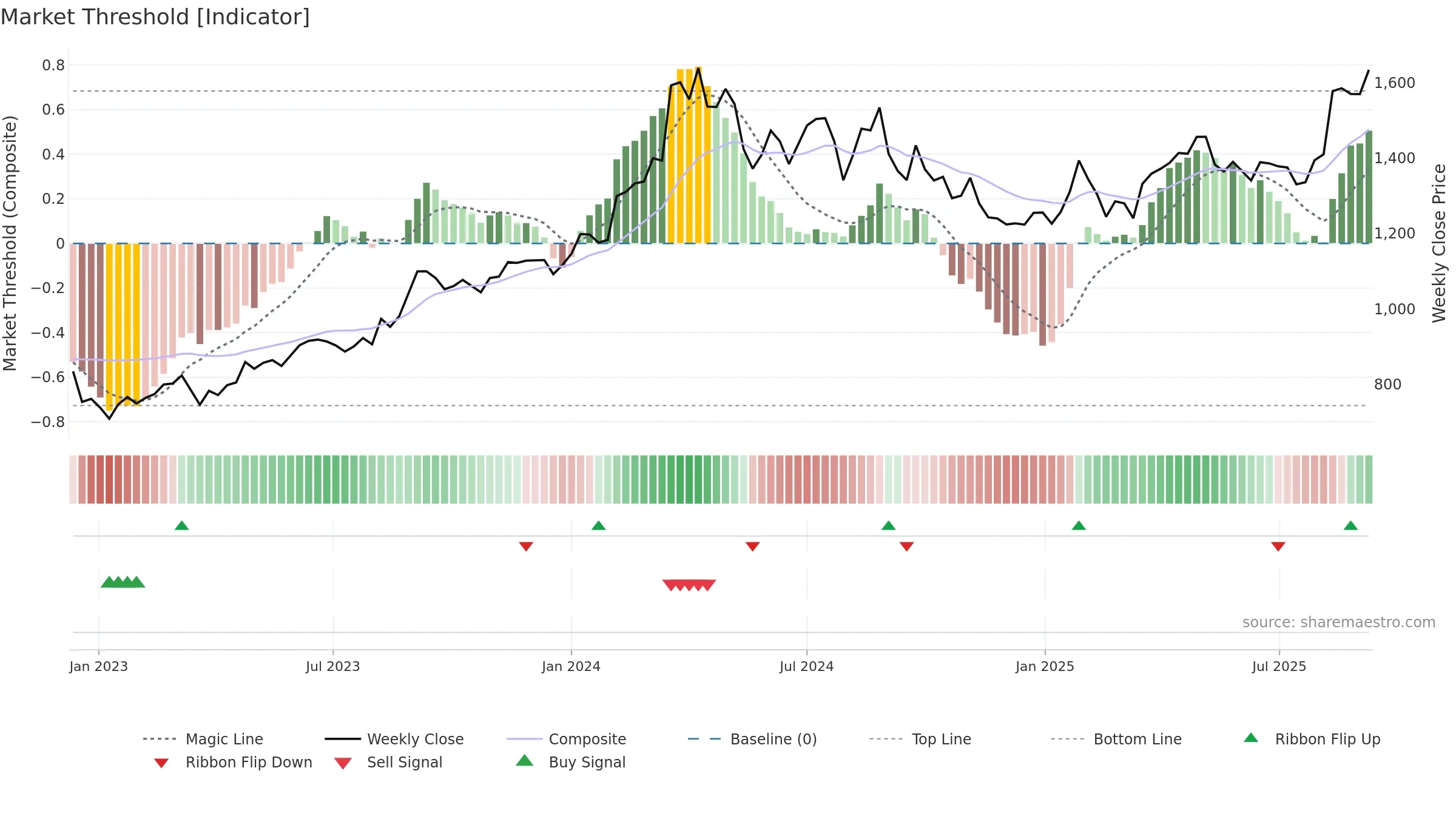This screenshot has width=1456, height=819.
Task: Click the 1,000 price axis label
Action: coord(1395,309)
